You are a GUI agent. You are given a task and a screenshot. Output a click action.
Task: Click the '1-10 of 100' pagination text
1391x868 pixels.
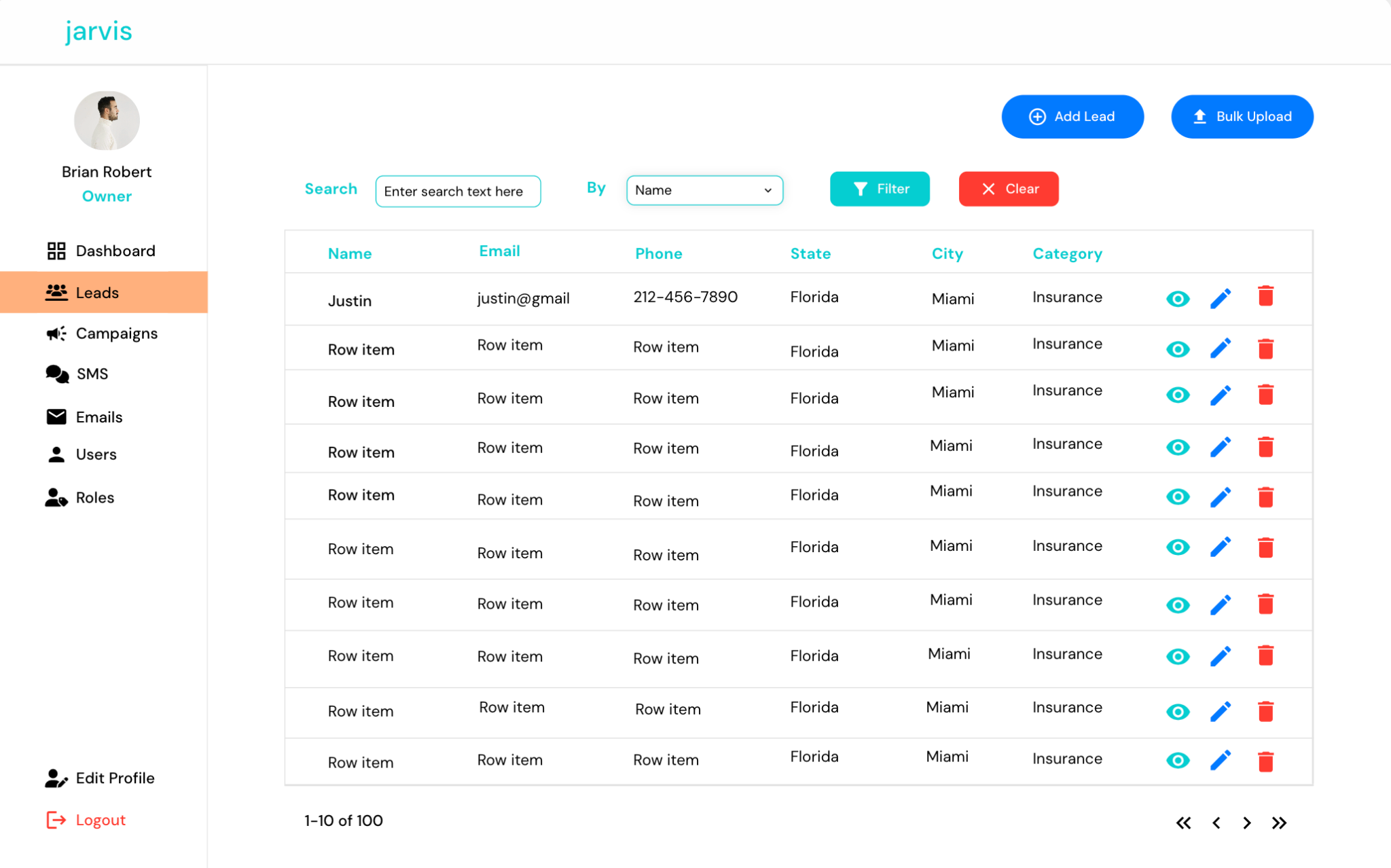click(x=343, y=820)
